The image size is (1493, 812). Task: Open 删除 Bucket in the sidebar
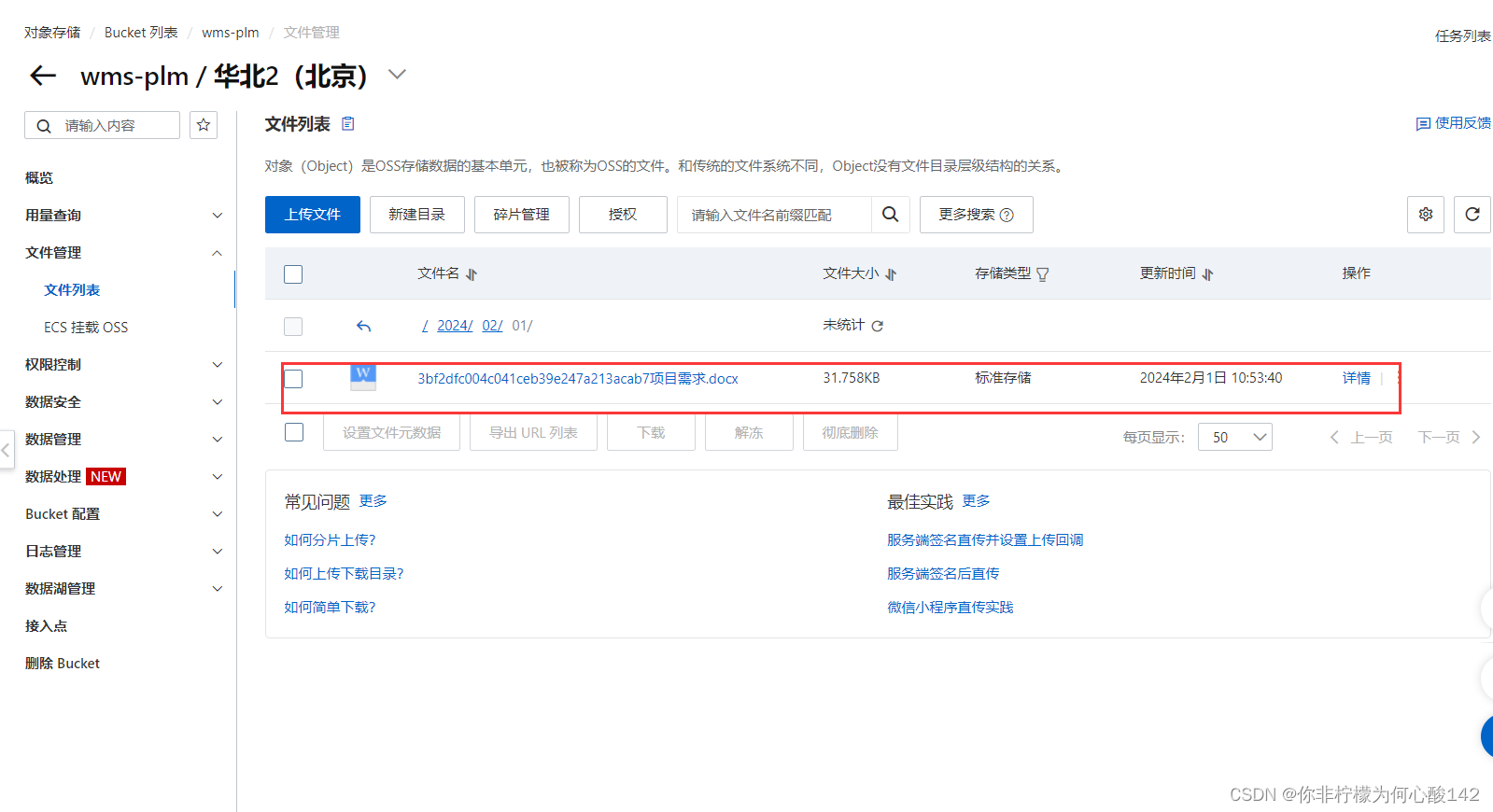pyautogui.click(x=63, y=664)
